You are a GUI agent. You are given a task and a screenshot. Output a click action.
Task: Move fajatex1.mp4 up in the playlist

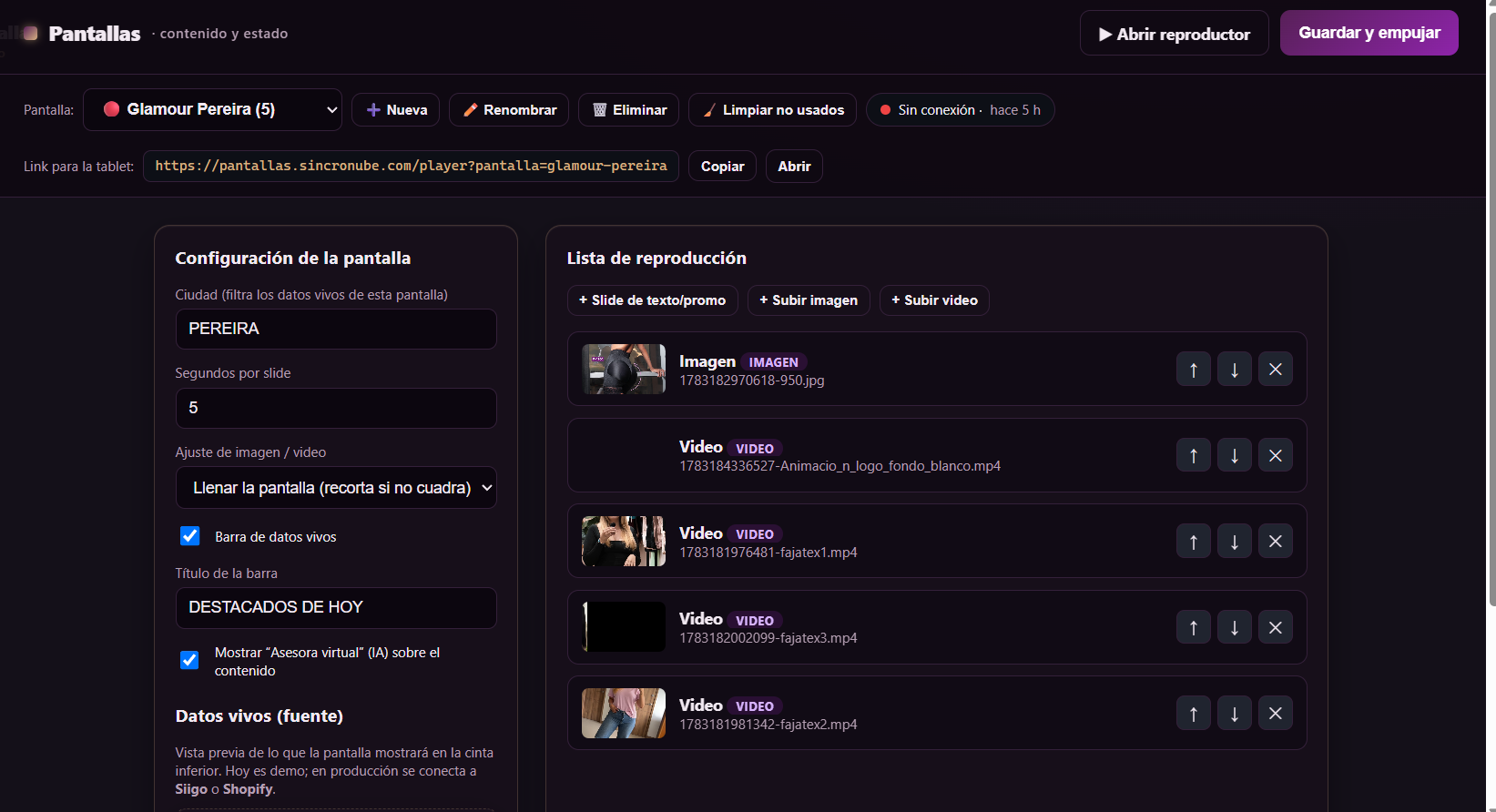pos(1194,542)
